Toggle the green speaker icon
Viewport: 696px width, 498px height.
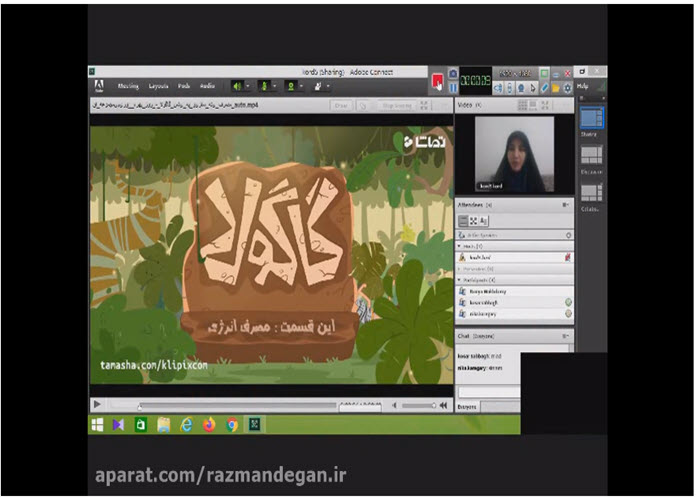[237, 86]
